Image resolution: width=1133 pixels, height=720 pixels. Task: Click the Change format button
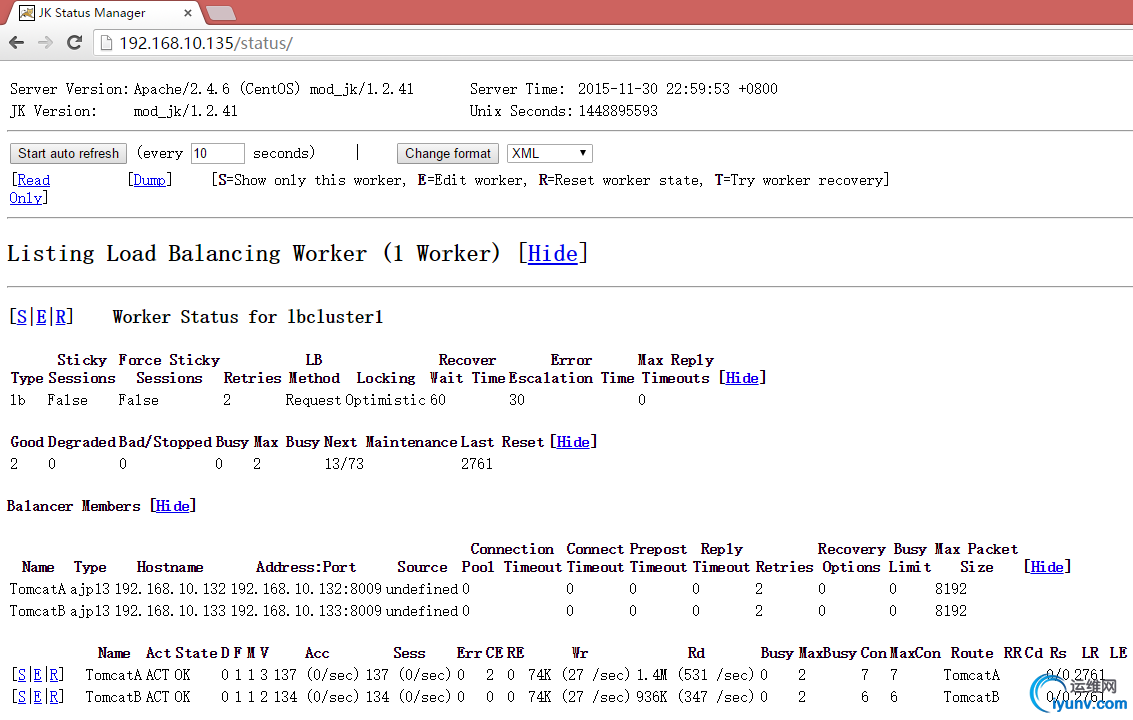tap(447, 153)
